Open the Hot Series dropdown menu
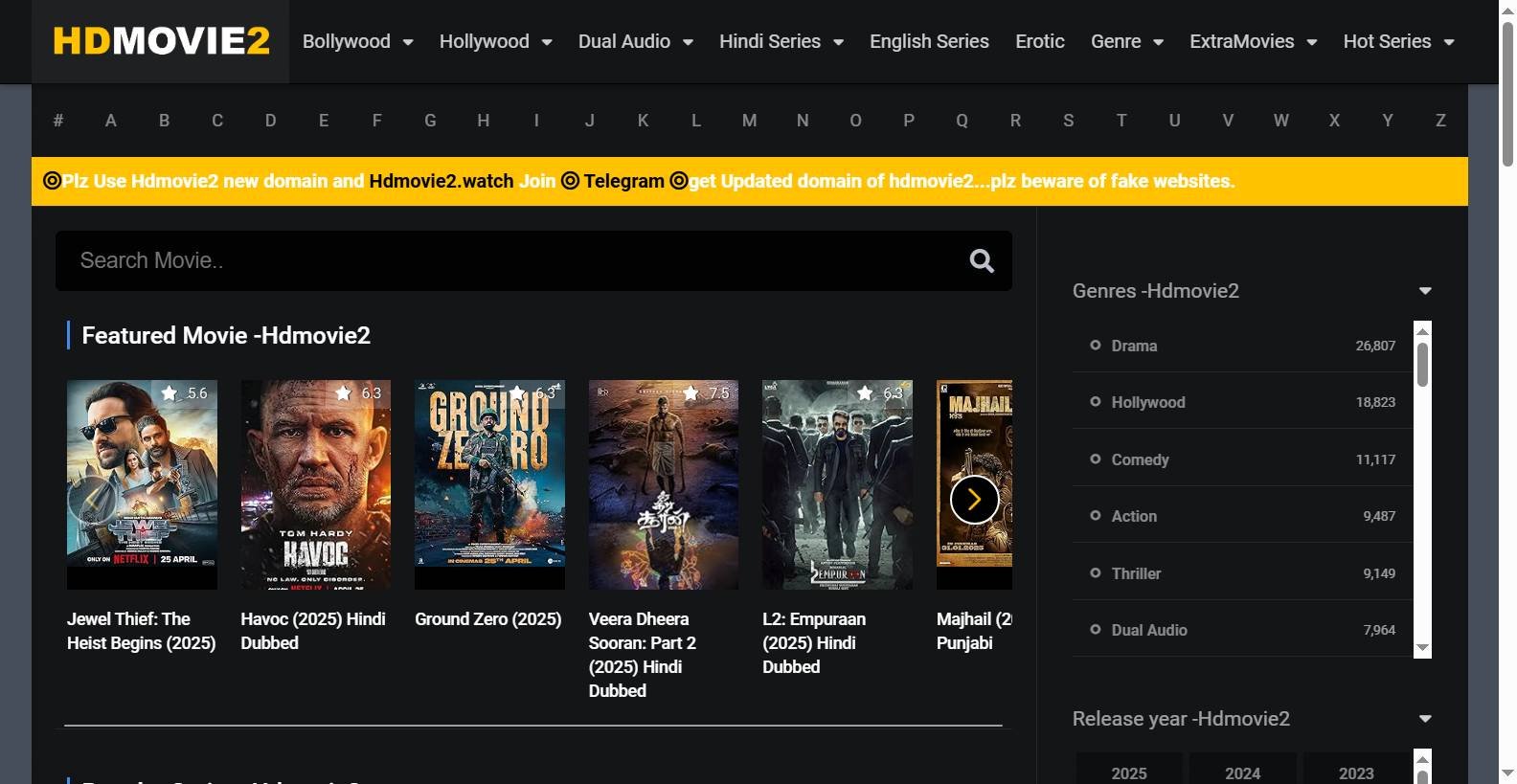Viewport: 1517px width, 784px height. coord(1399,41)
